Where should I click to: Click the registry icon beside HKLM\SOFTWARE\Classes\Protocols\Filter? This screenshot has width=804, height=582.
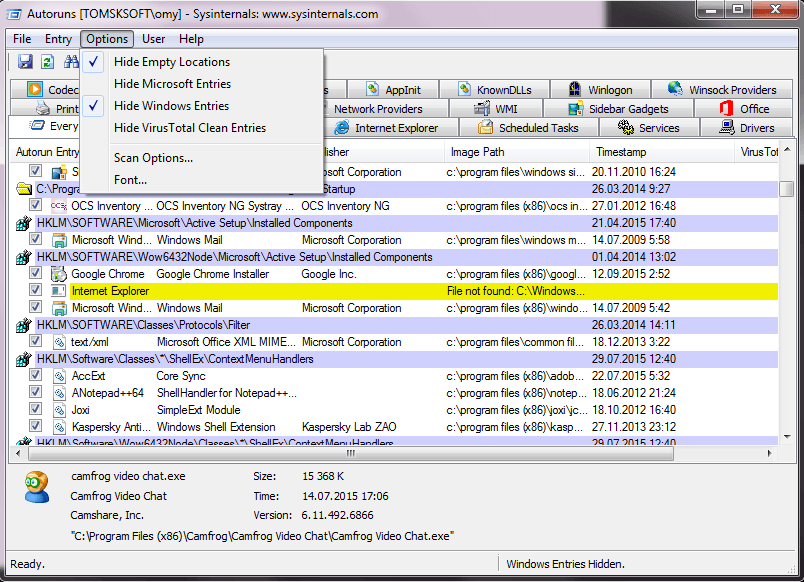(x=24, y=325)
